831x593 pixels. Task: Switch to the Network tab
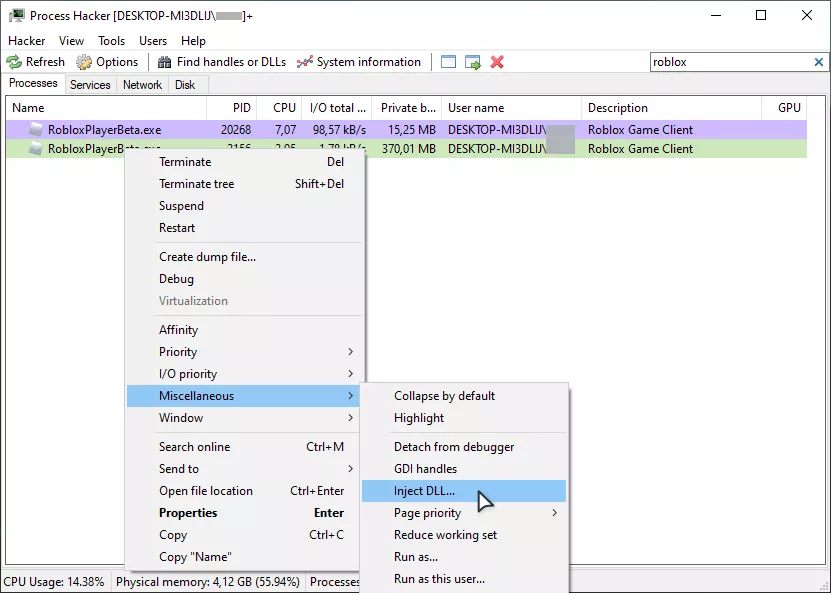click(142, 85)
